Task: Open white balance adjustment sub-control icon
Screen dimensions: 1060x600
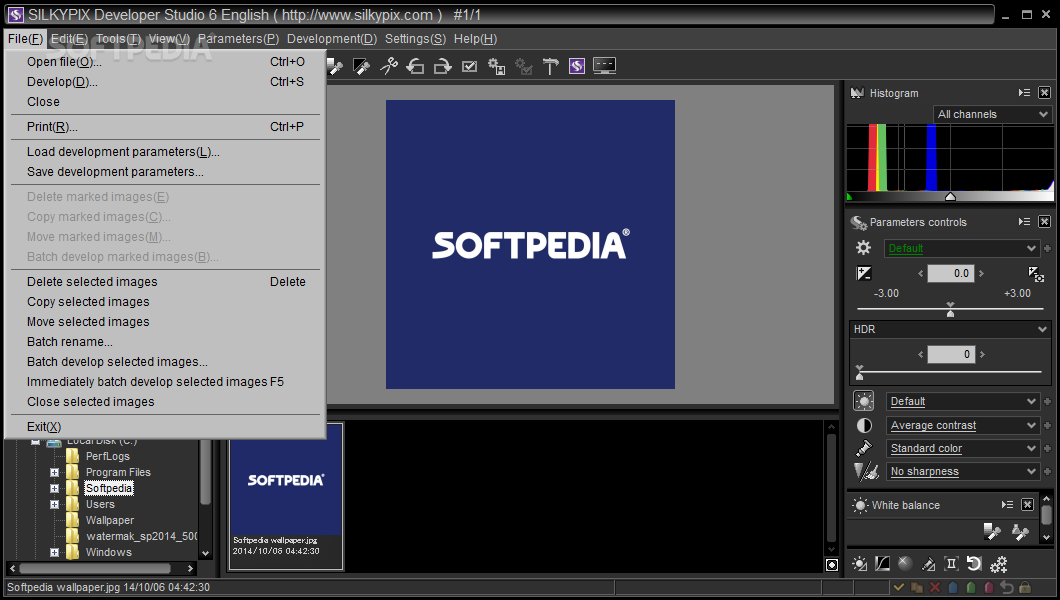Action: [x=860, y=564]
